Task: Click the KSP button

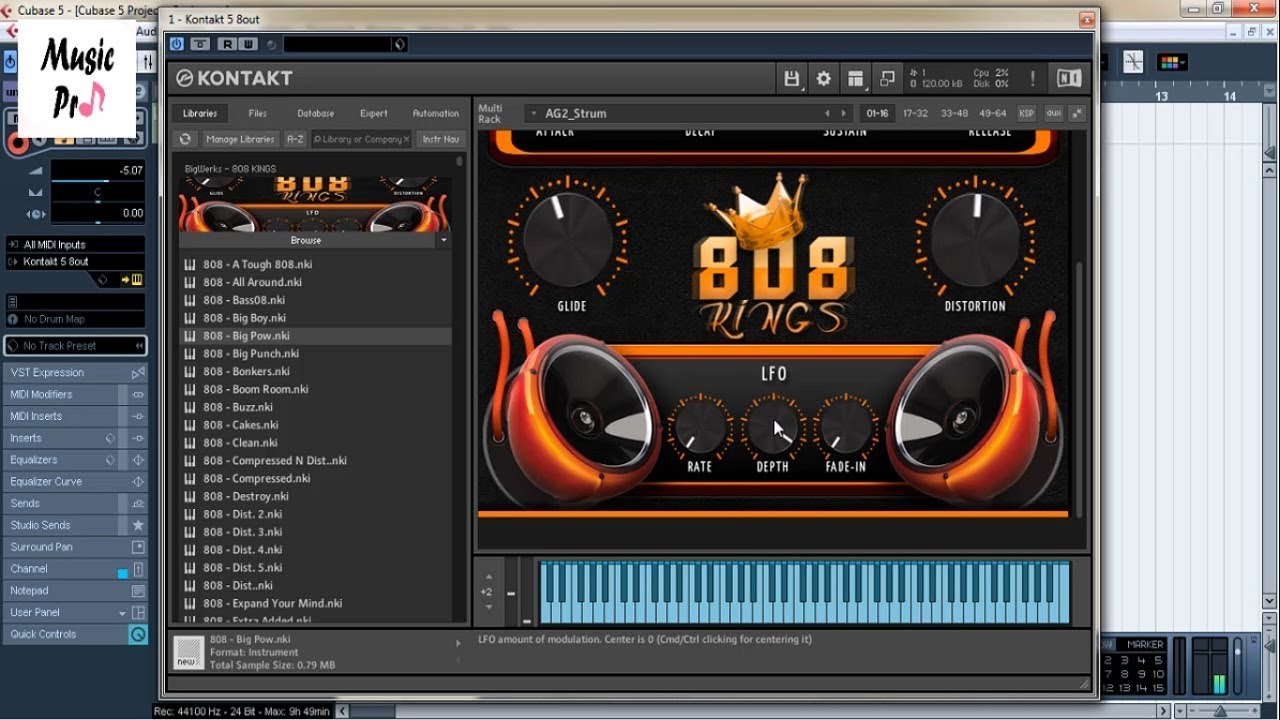Action: click(1026, 114)
